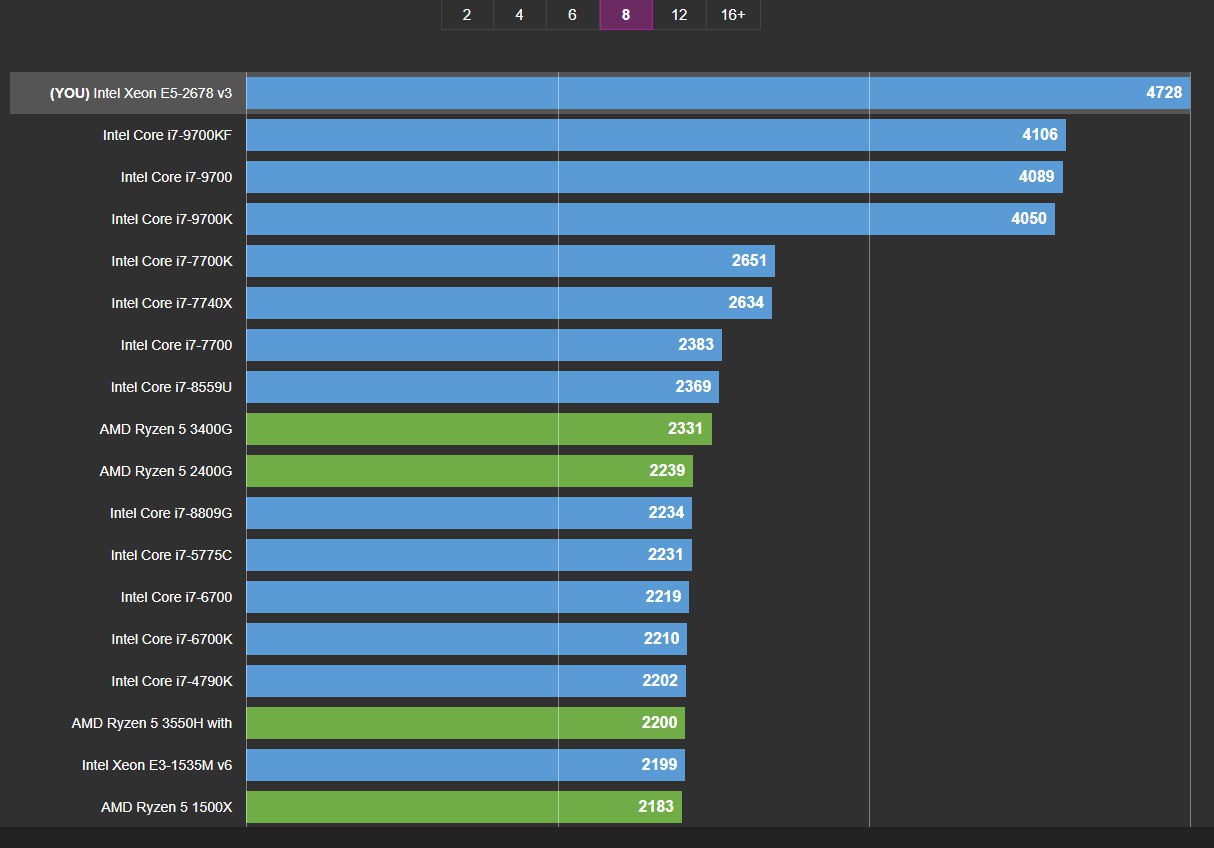Viewport: 1214px width, 848px height.
Task: Click the 2231 score bar
Action: 469,555
